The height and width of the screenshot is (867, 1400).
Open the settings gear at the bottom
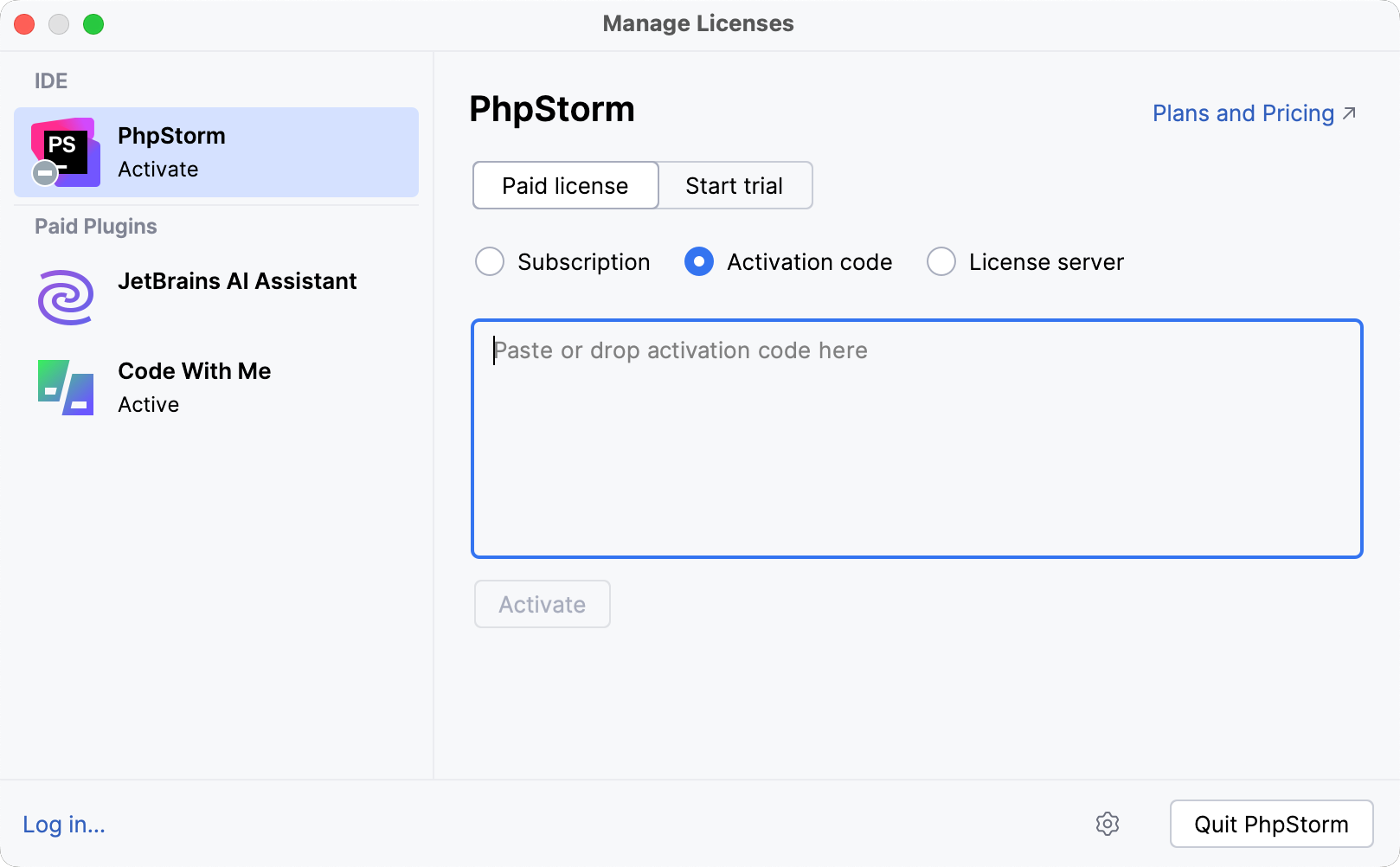(1108, 824)
